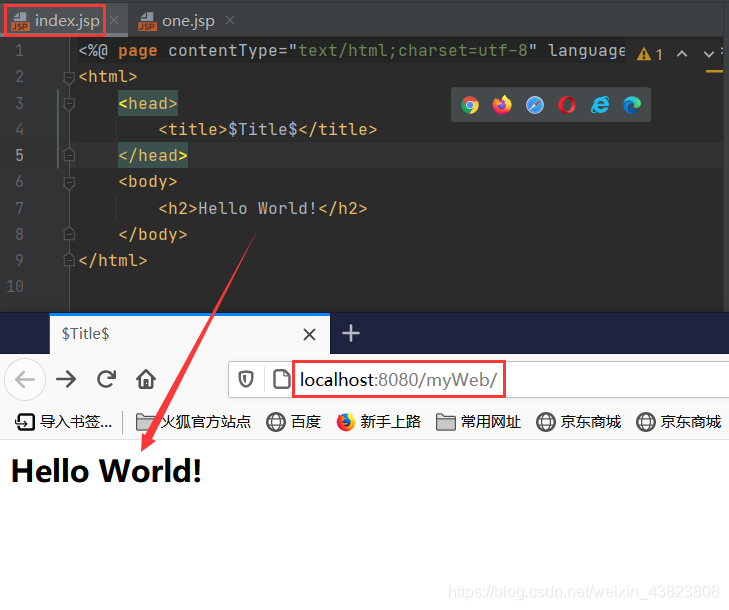Open page in Safari browser icon
The image size is (729, 610).
[x=535, y=105]
